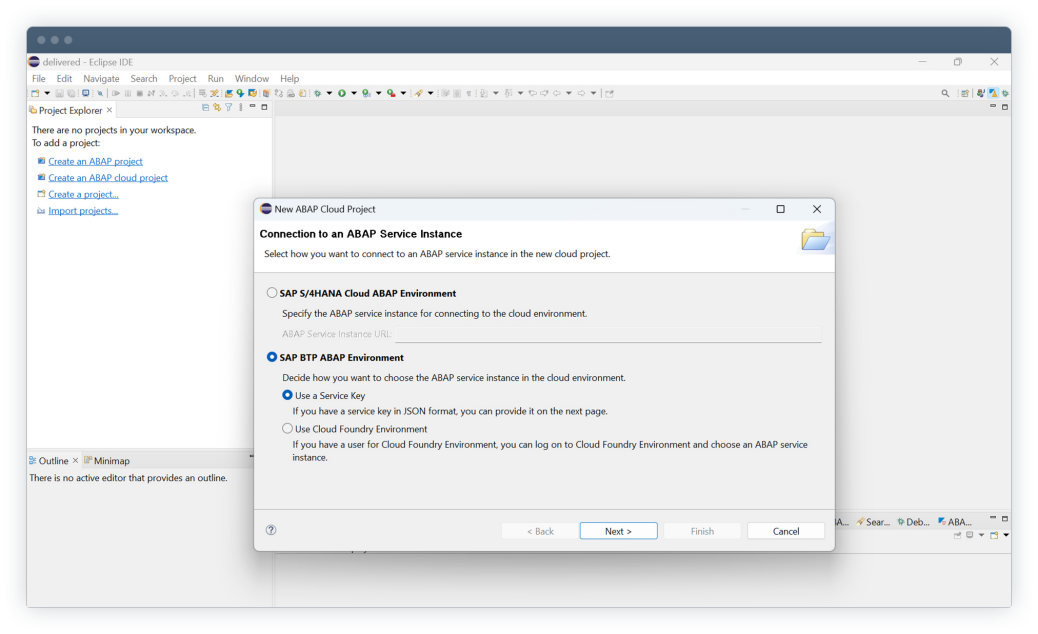Click the green Run toolbar icon

[x=342, y=93]
